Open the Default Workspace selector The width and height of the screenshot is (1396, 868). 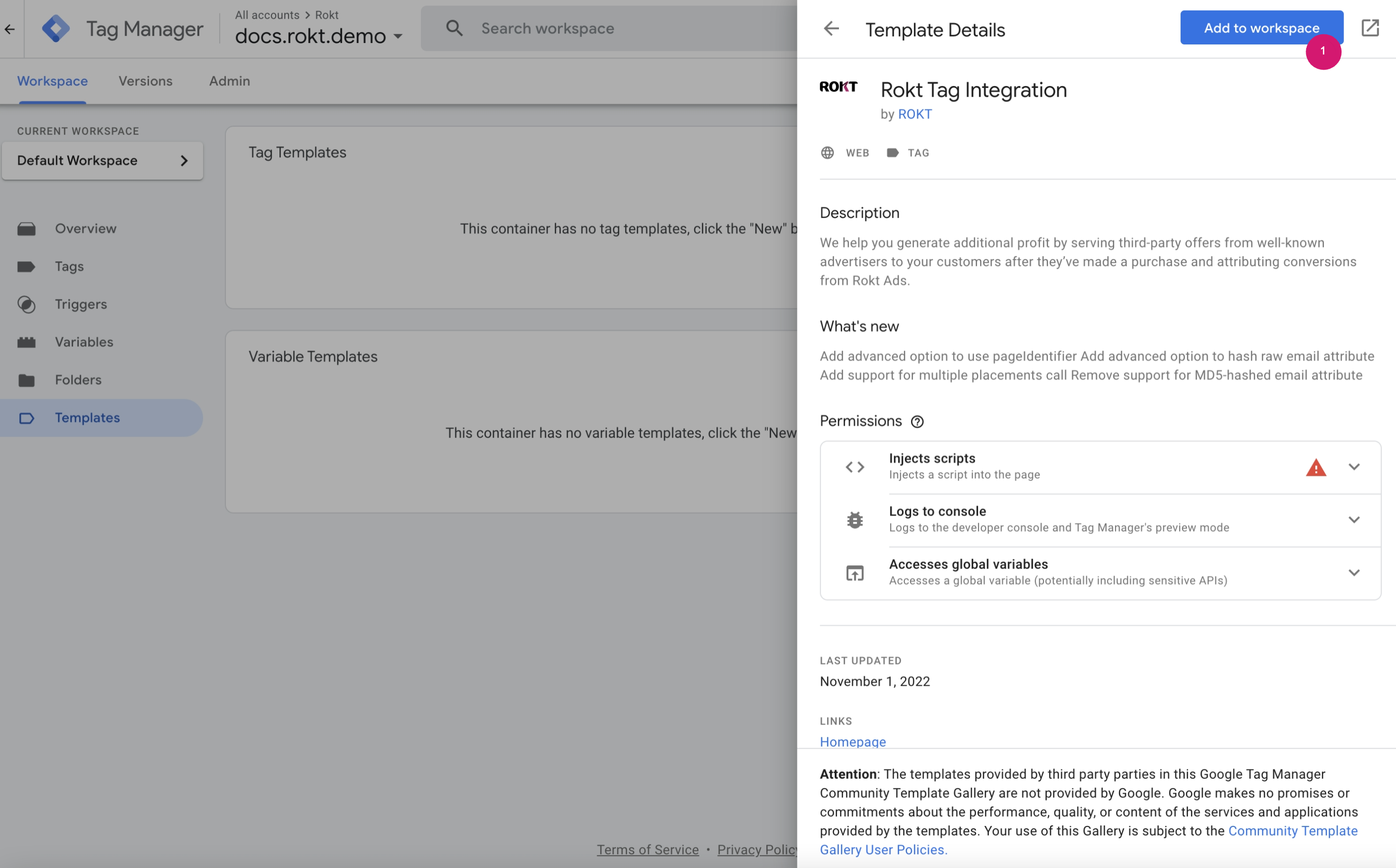click(x=102, y=160)
